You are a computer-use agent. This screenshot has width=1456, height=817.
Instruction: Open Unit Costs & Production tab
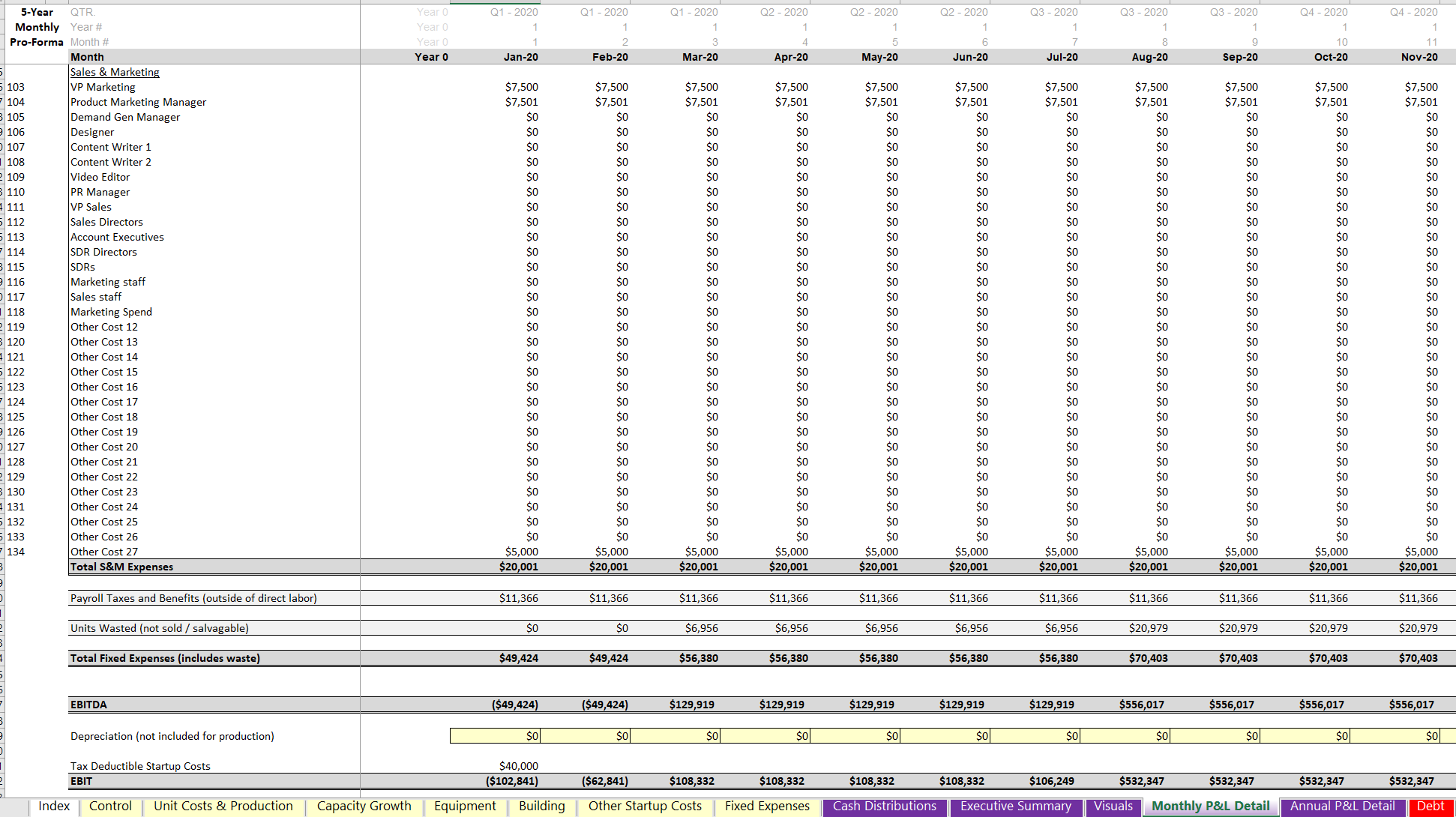point(223,807)
